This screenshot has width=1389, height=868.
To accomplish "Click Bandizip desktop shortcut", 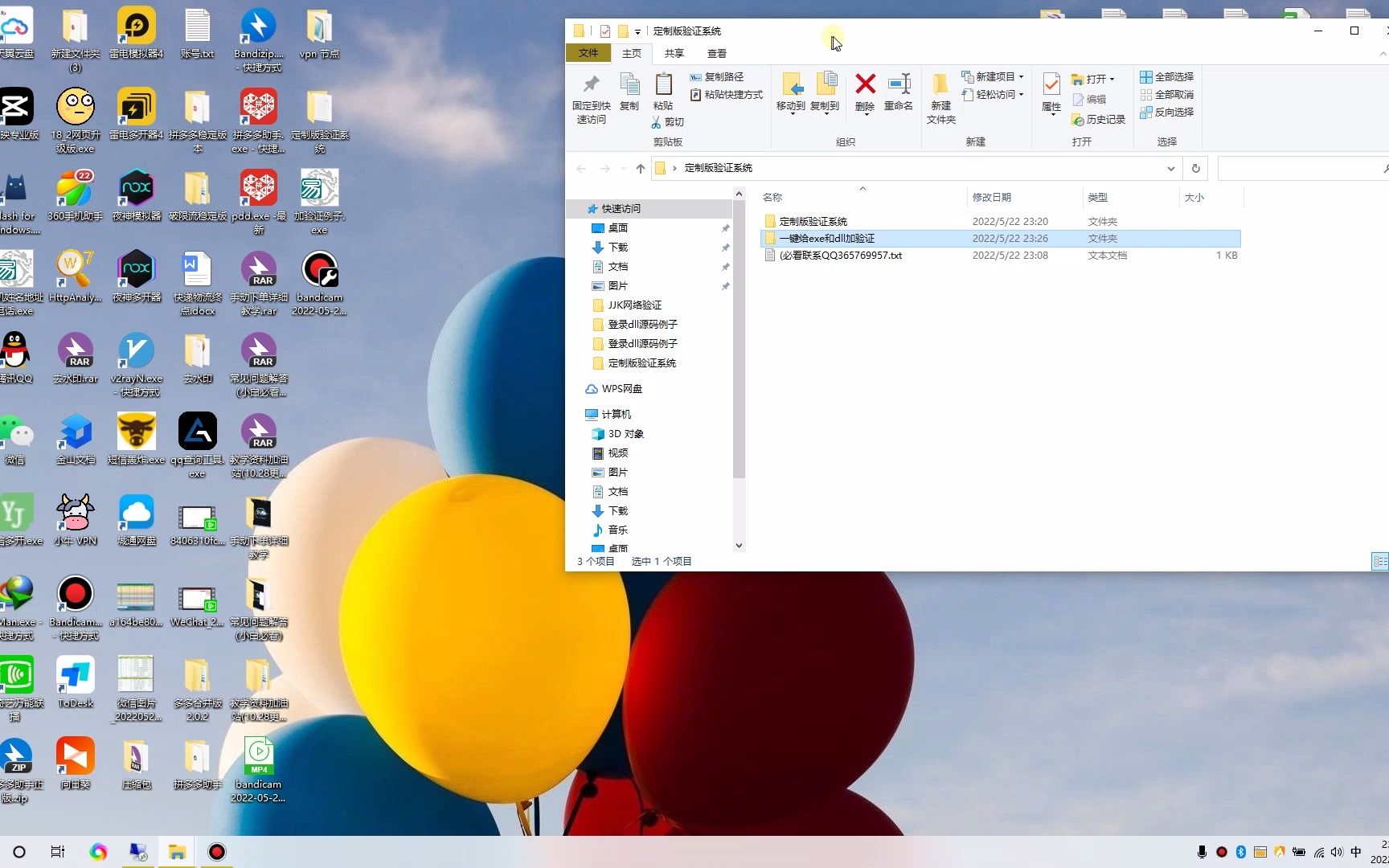I will tap(258, 39).
